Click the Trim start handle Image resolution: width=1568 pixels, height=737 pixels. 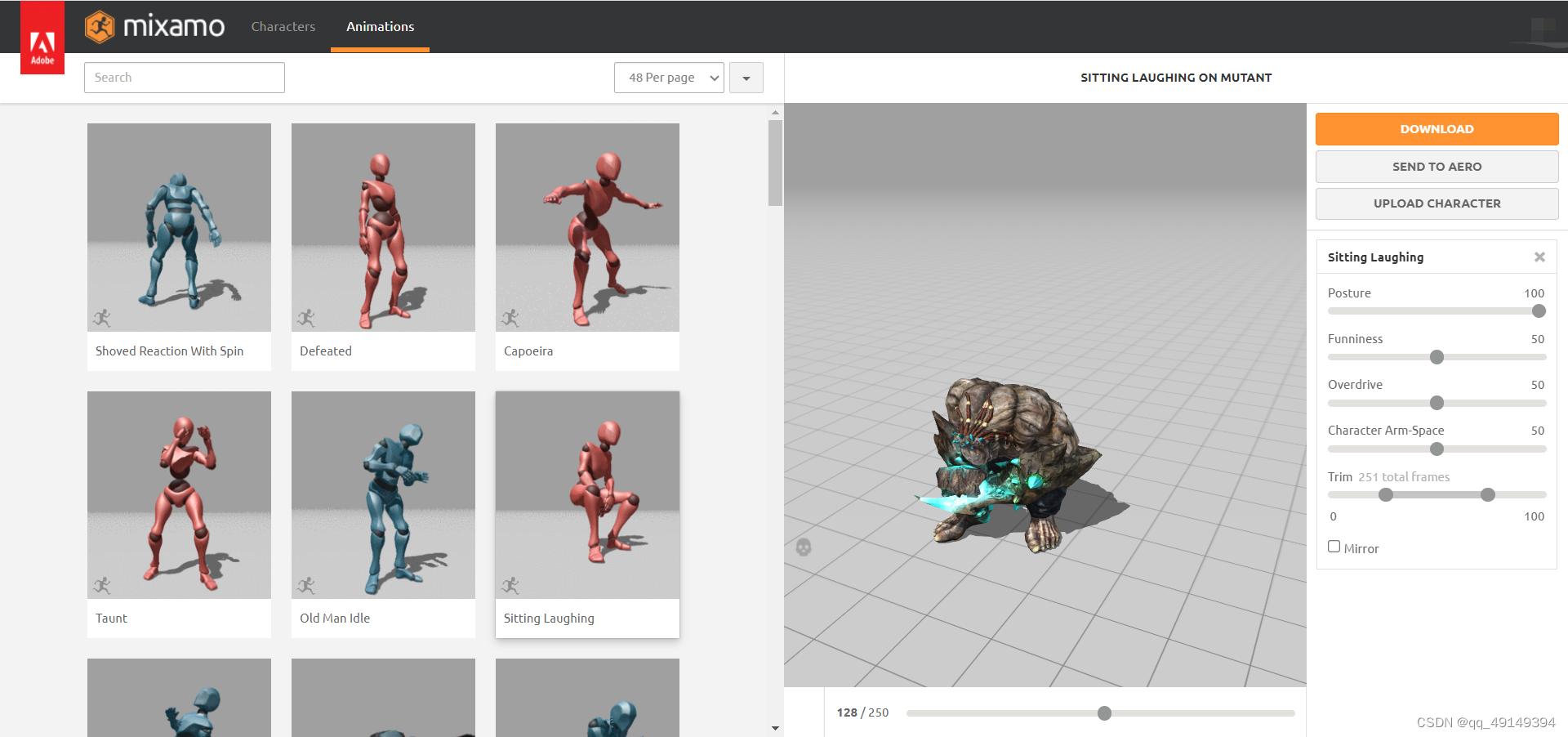[1386, 494]
